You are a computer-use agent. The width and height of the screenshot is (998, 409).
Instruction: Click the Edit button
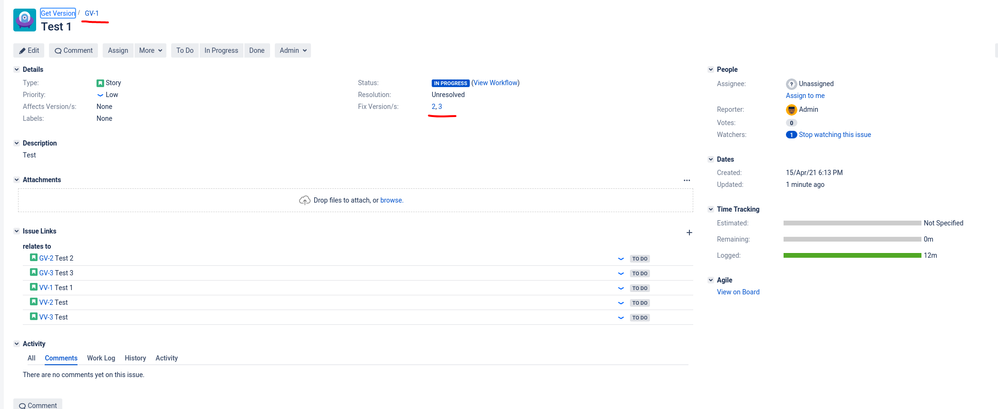(29, 50)
